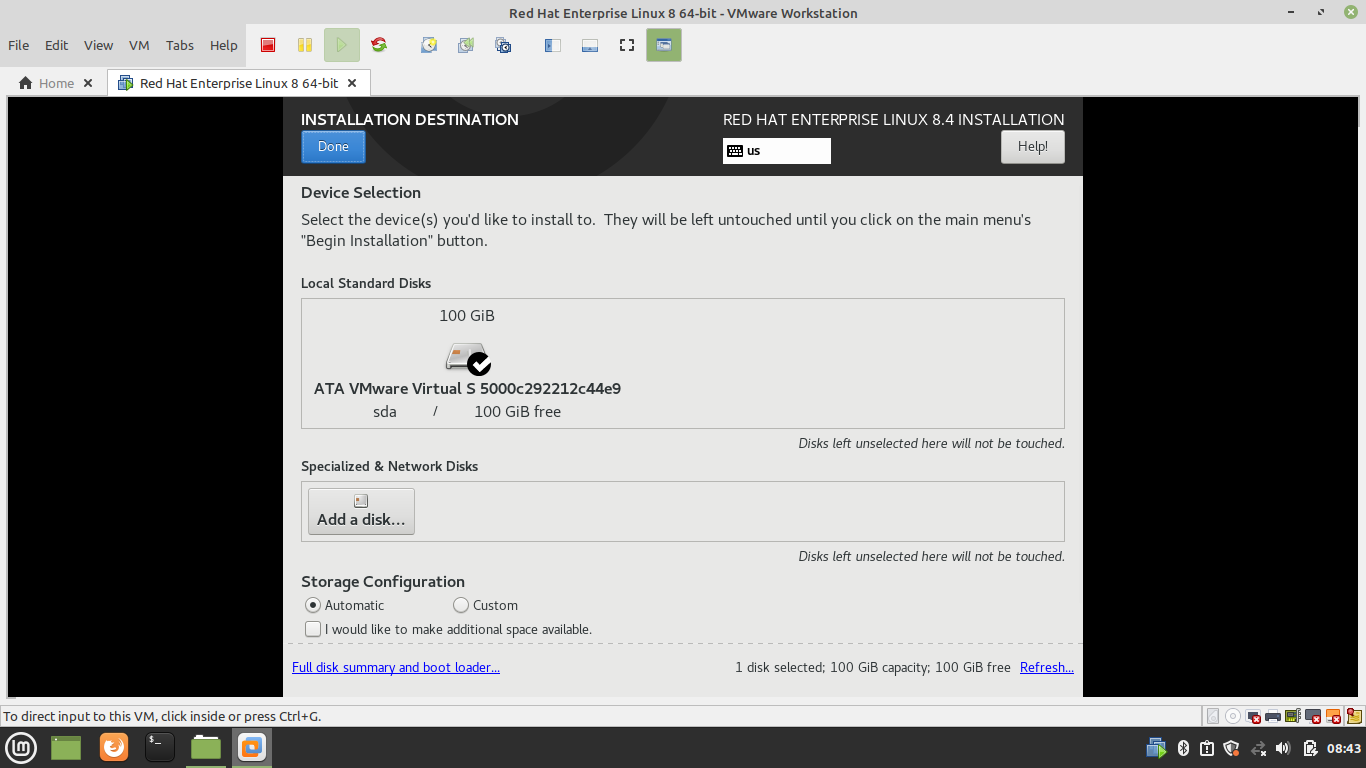This screenshot has height=768, width=1366.
Task: Click the shield update manager tray icon
Action: pyautogui.click(x=1231, y=748)
